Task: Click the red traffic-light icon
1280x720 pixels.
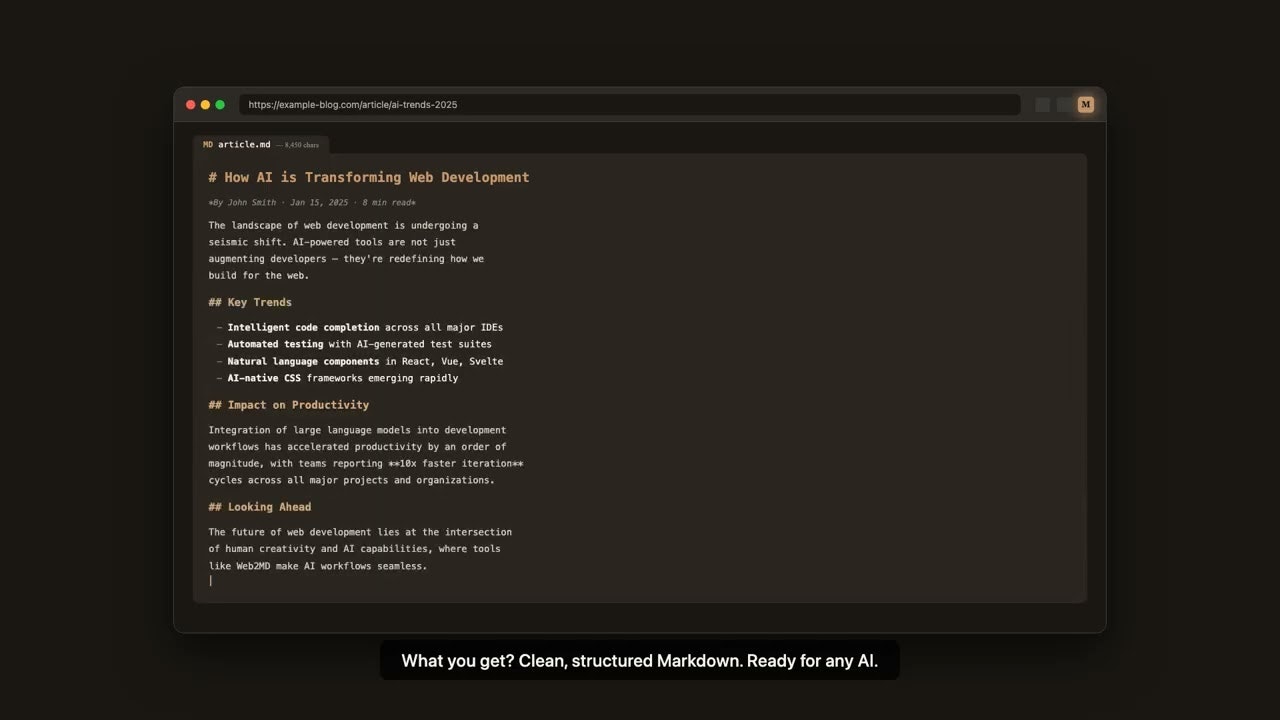Action: tap(190, 104)
